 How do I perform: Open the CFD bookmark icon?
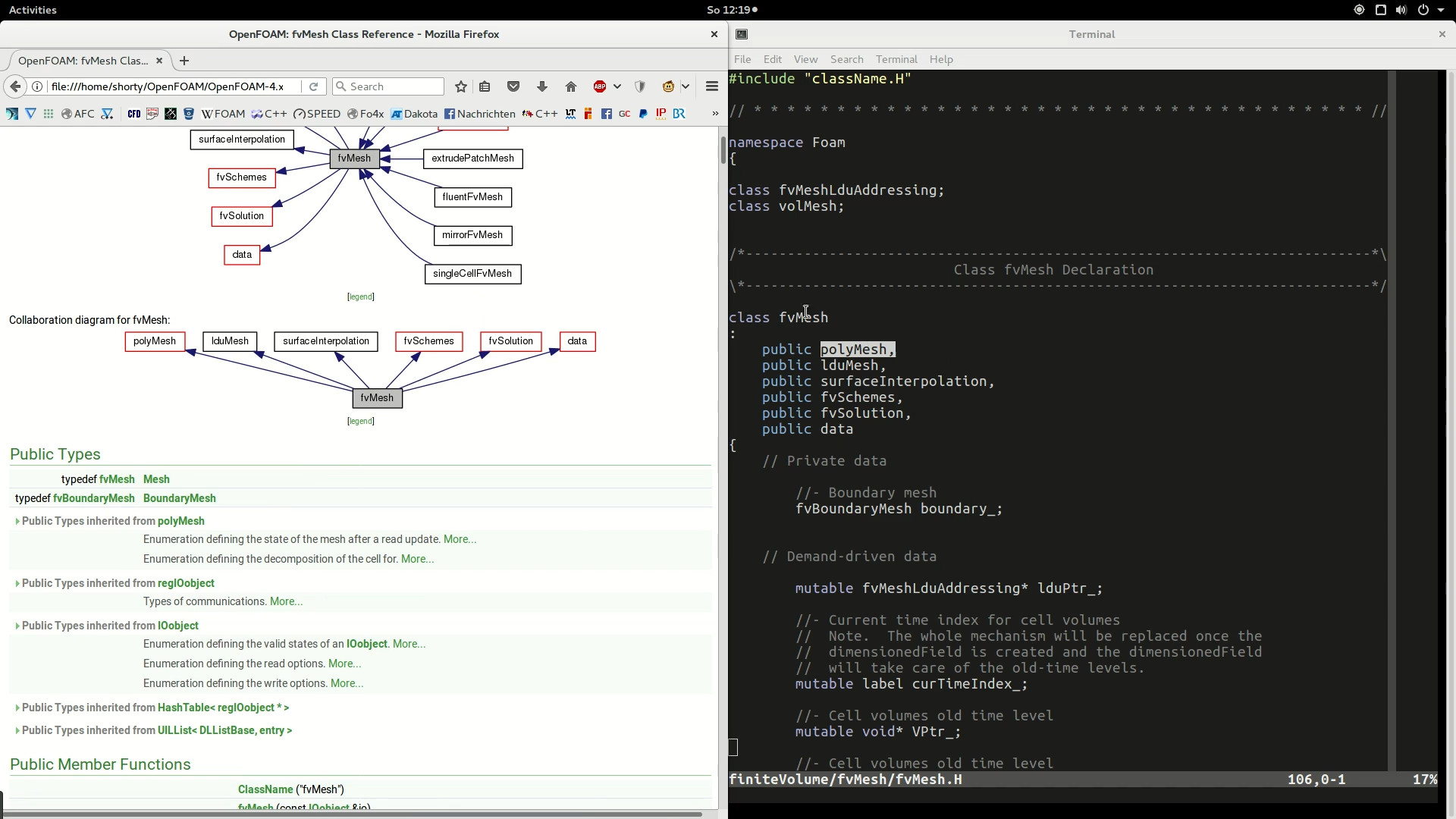(134, 114)
